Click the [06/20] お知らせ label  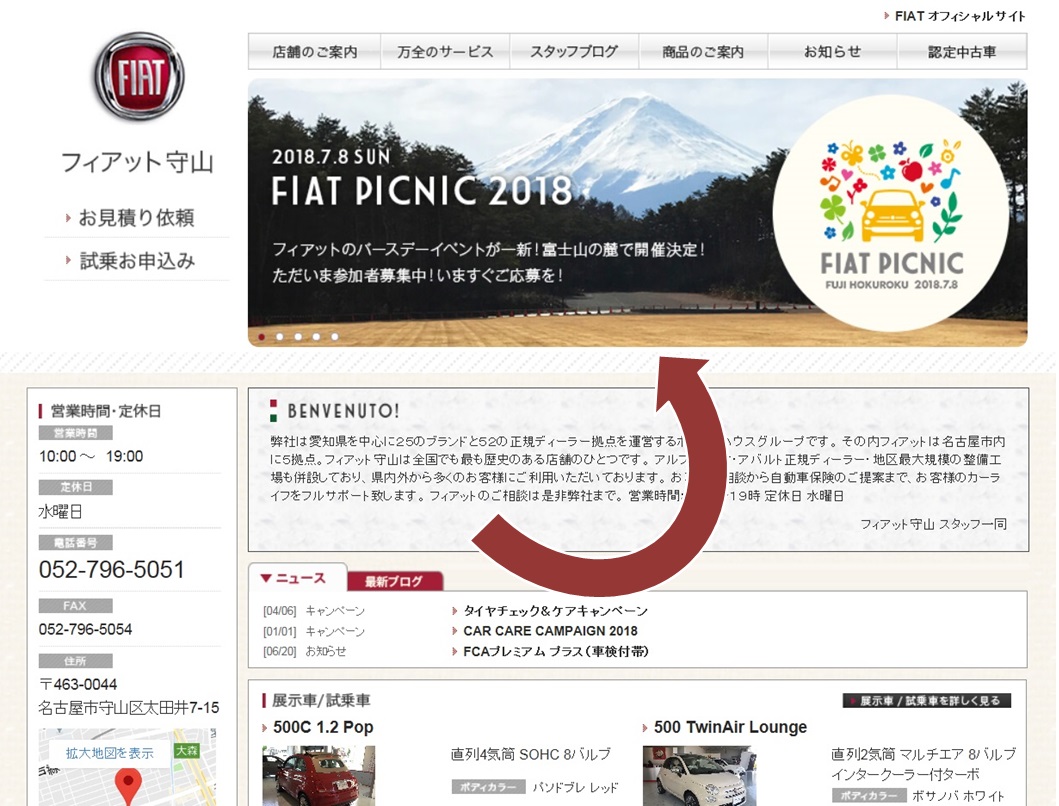click(326, 651)
